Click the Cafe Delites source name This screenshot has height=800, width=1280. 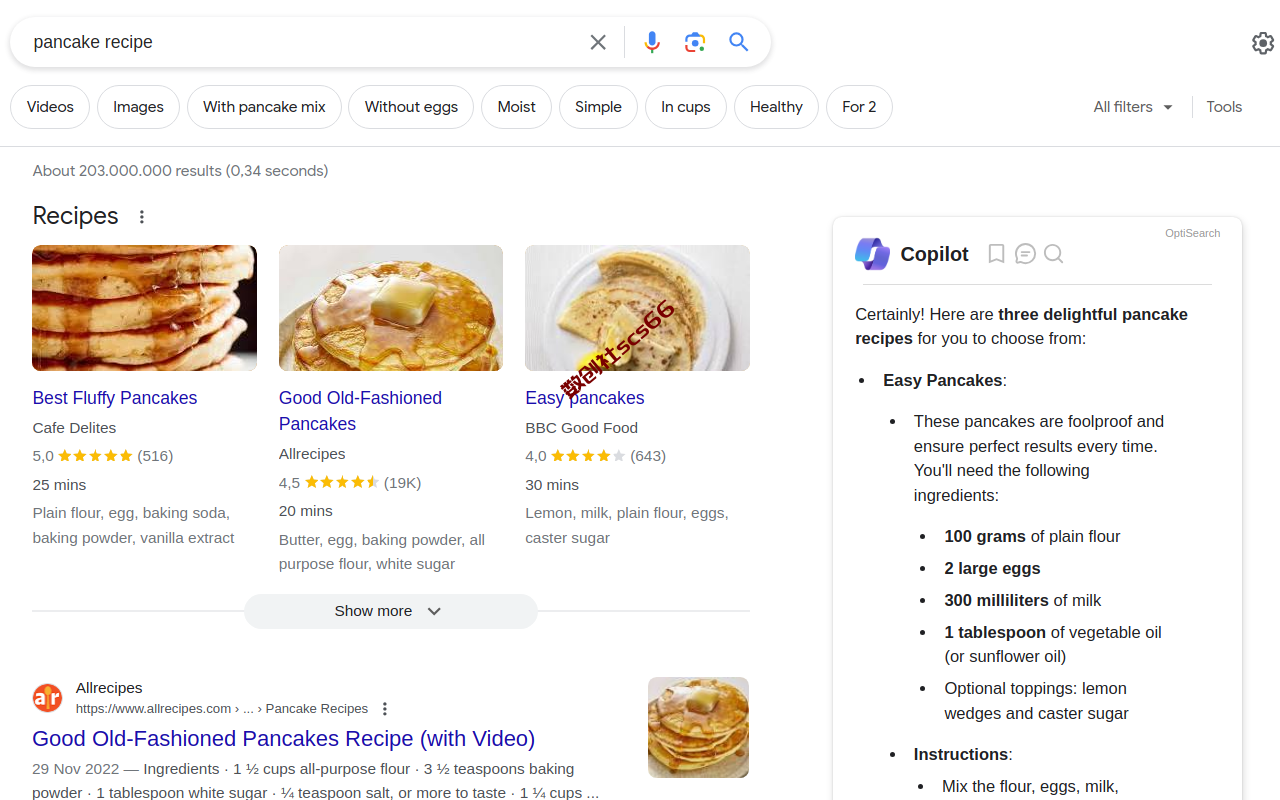click(x=74, y=428)
